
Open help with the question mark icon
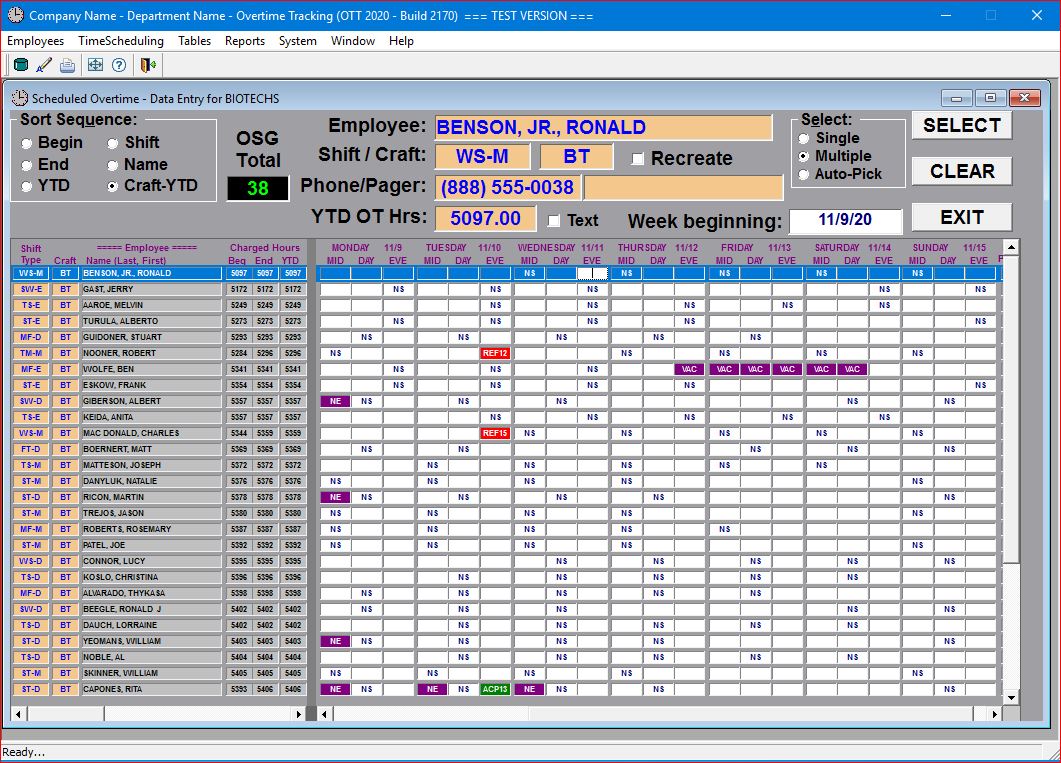pyautogui.click(x=119, y=66)
